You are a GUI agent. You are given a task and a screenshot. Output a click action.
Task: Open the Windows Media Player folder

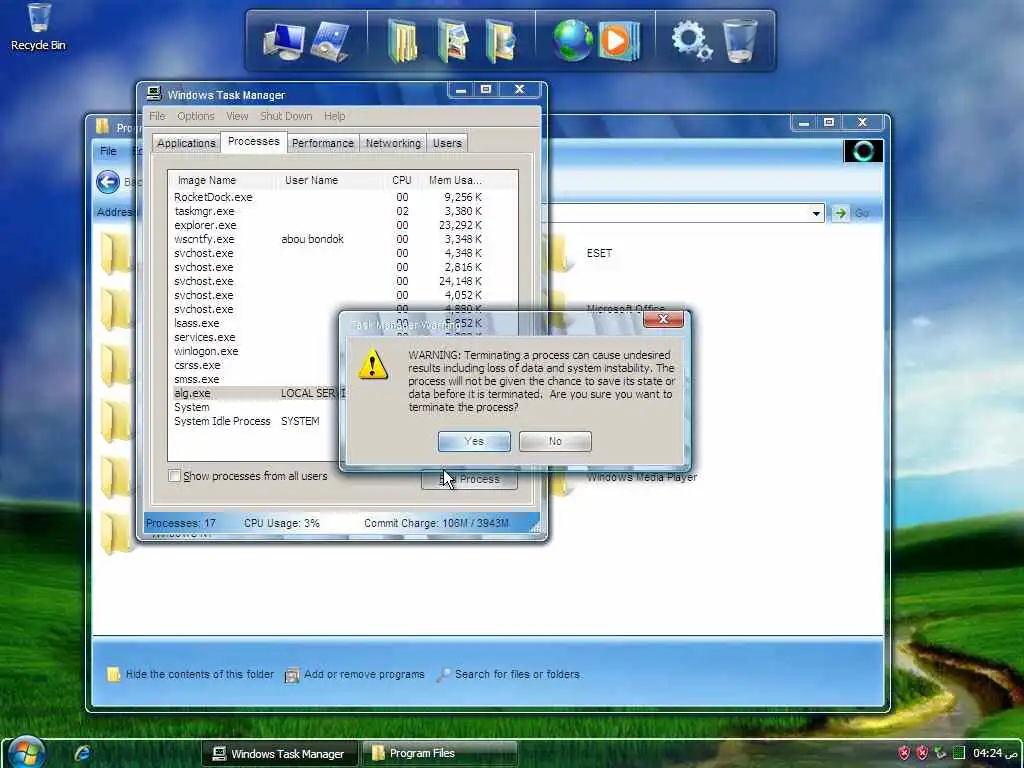pos(643,477)
